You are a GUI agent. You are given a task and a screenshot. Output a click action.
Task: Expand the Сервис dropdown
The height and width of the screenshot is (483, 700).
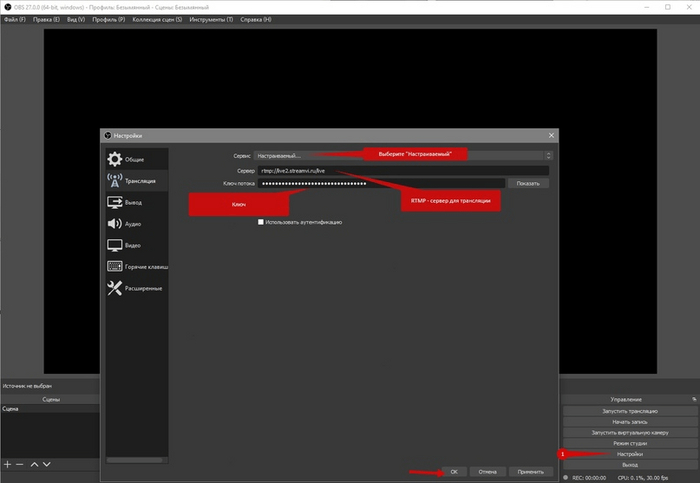pos(548,156)
